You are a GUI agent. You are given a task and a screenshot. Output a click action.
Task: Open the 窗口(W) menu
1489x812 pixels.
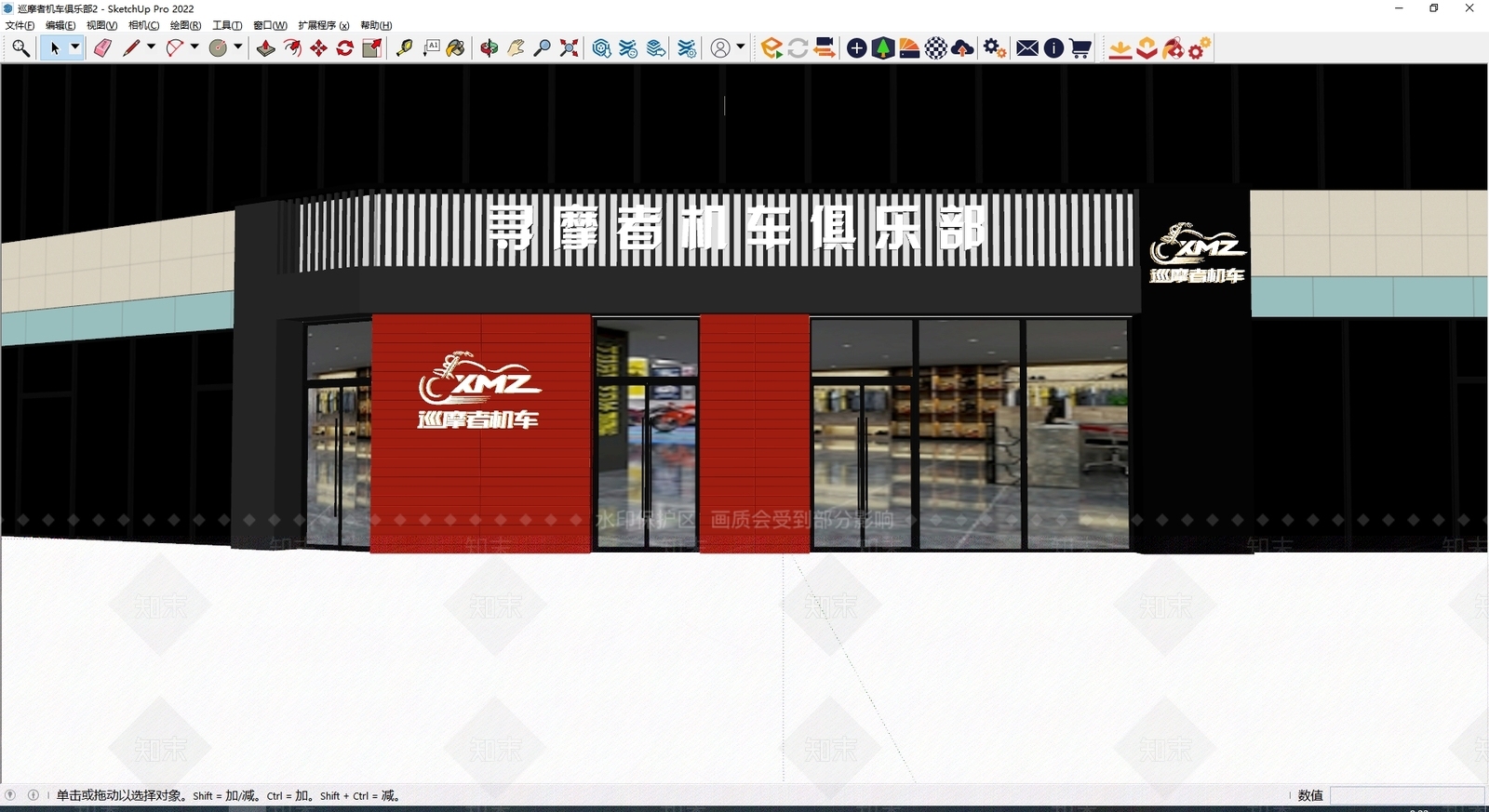point(270,25)
